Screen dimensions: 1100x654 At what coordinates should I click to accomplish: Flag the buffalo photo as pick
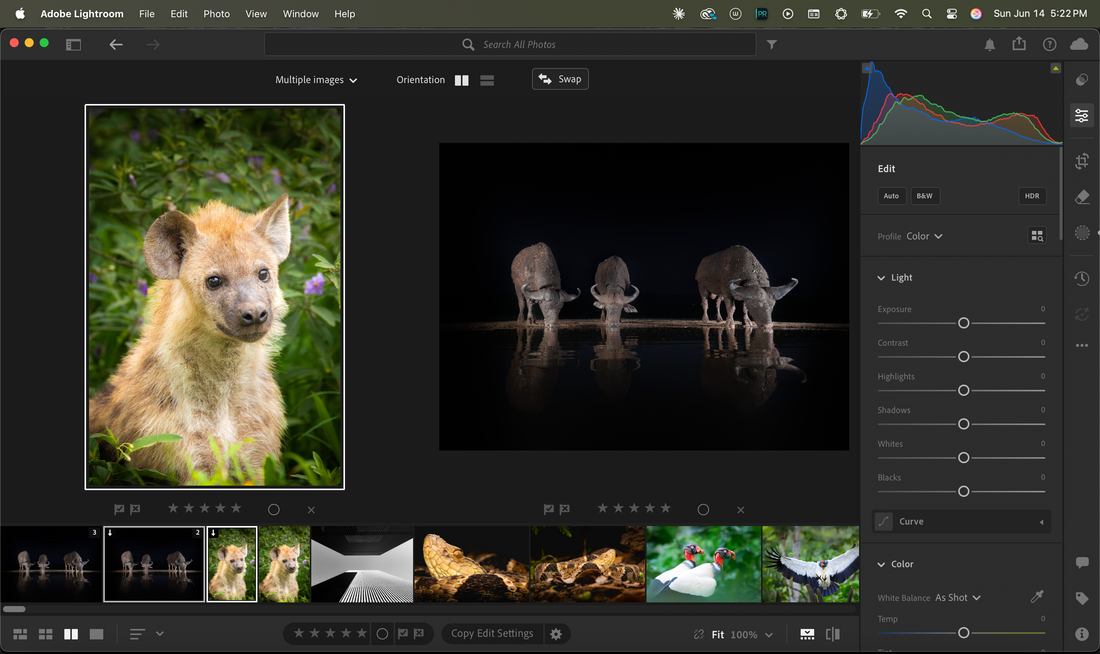(x=549, y=509)
